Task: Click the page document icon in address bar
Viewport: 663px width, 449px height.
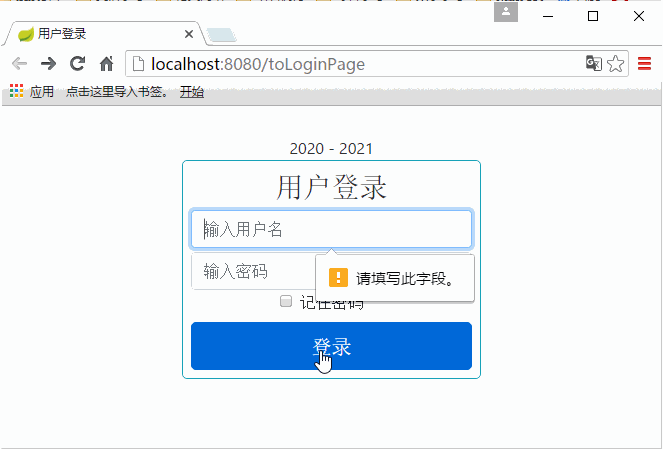Action: (138, 64)
